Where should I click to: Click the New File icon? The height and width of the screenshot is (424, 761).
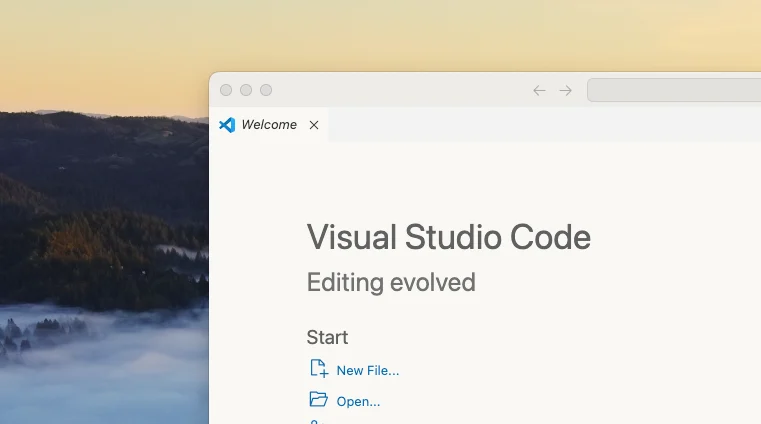(x=319, y=368)
